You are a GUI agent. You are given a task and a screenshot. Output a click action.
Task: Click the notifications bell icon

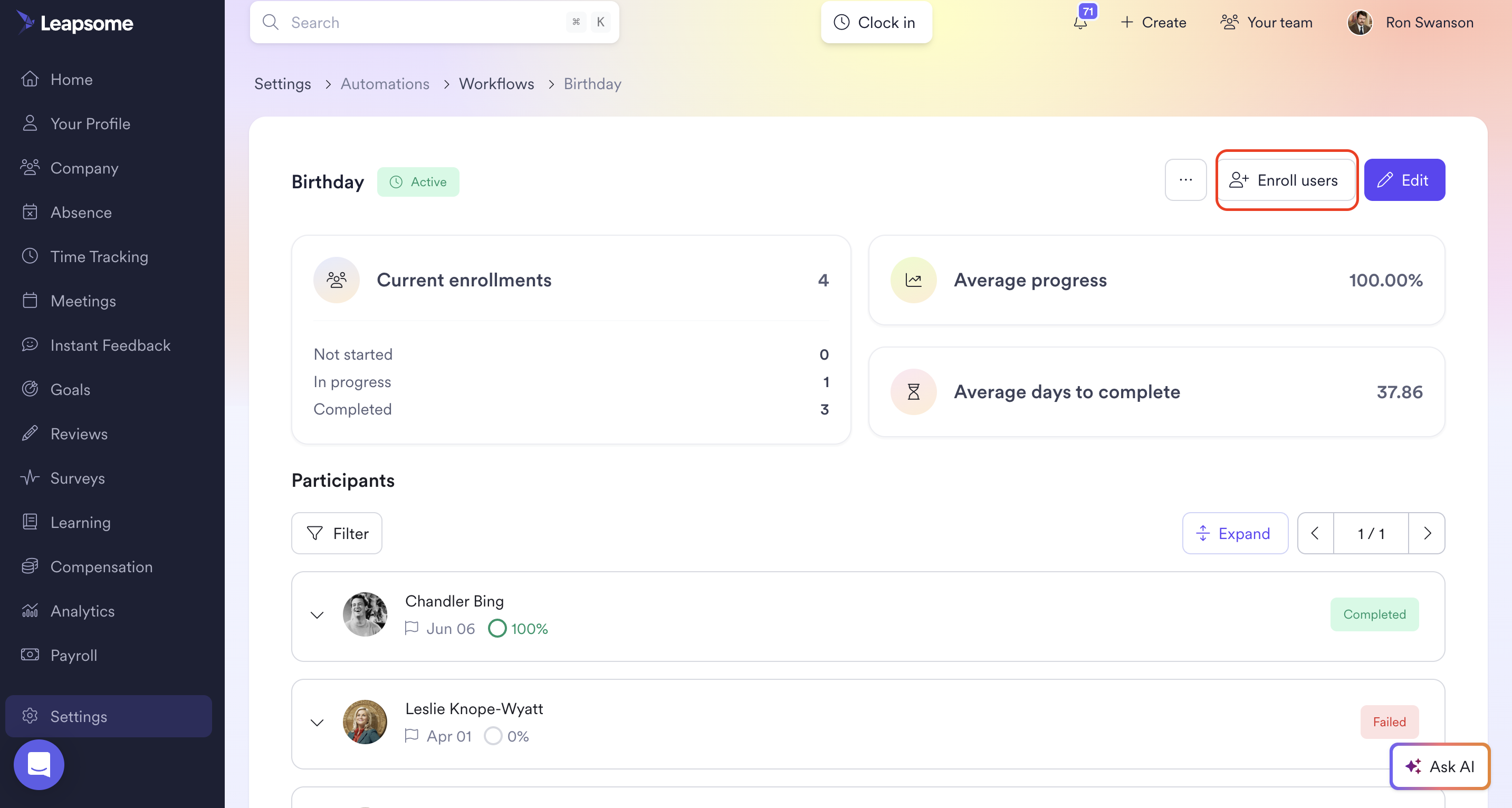(1080, 22)
